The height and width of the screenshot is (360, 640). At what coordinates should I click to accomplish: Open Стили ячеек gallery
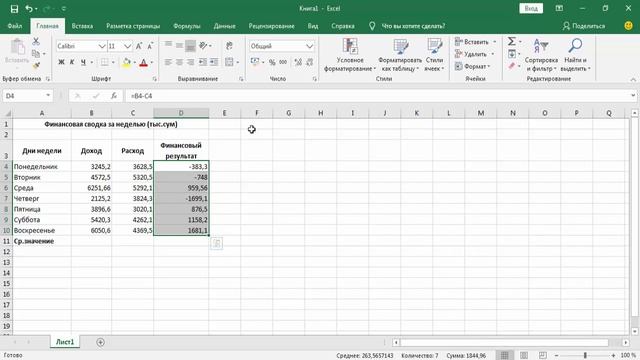434,55
